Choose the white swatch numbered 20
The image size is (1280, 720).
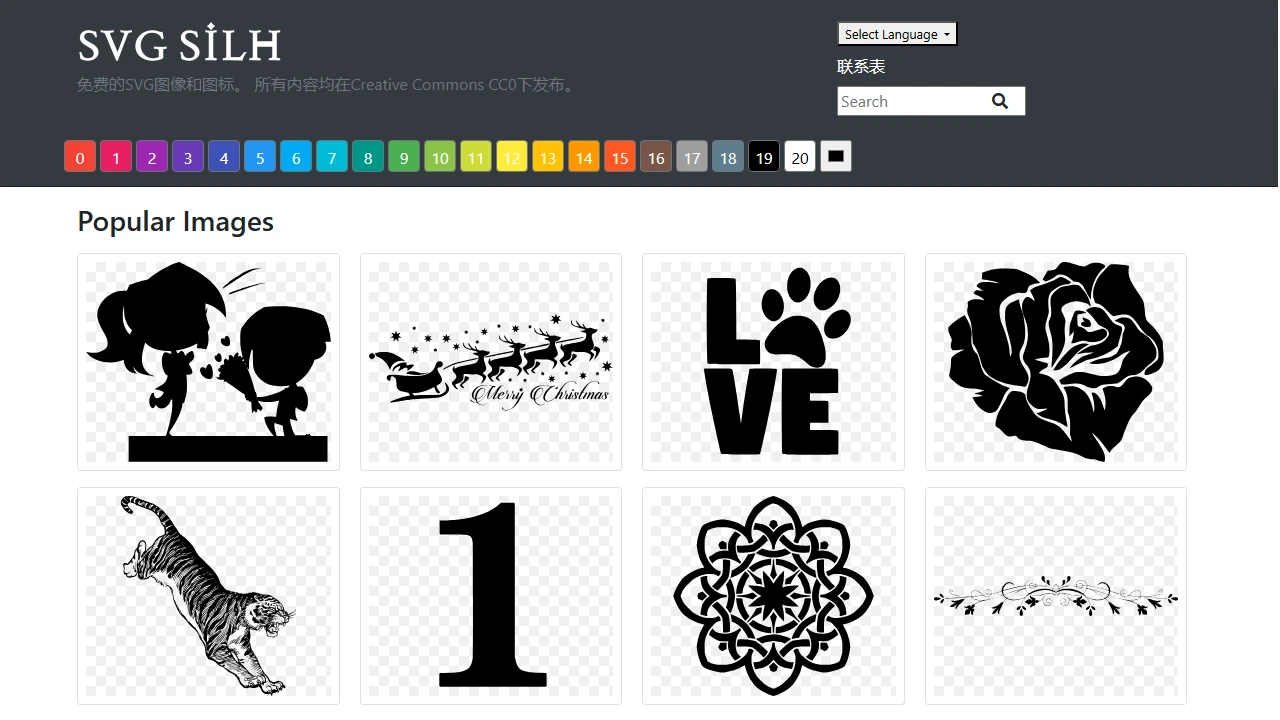pyautogui.click(x=800, y=157)
